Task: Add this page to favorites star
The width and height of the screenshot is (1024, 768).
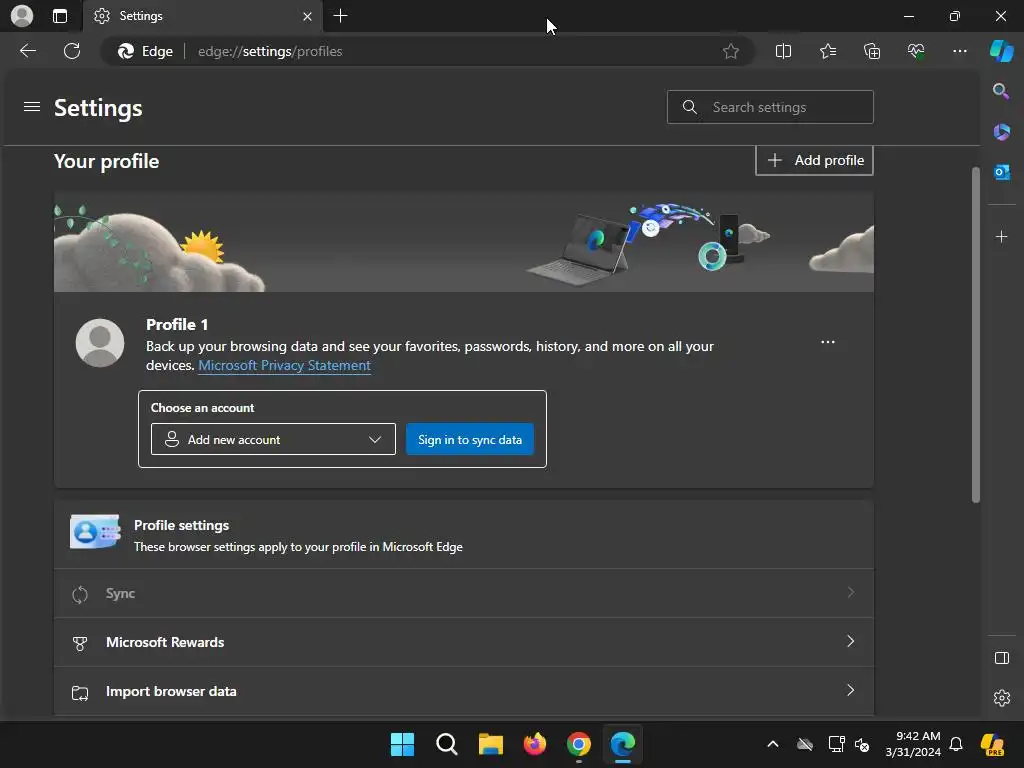Action: 731,51
